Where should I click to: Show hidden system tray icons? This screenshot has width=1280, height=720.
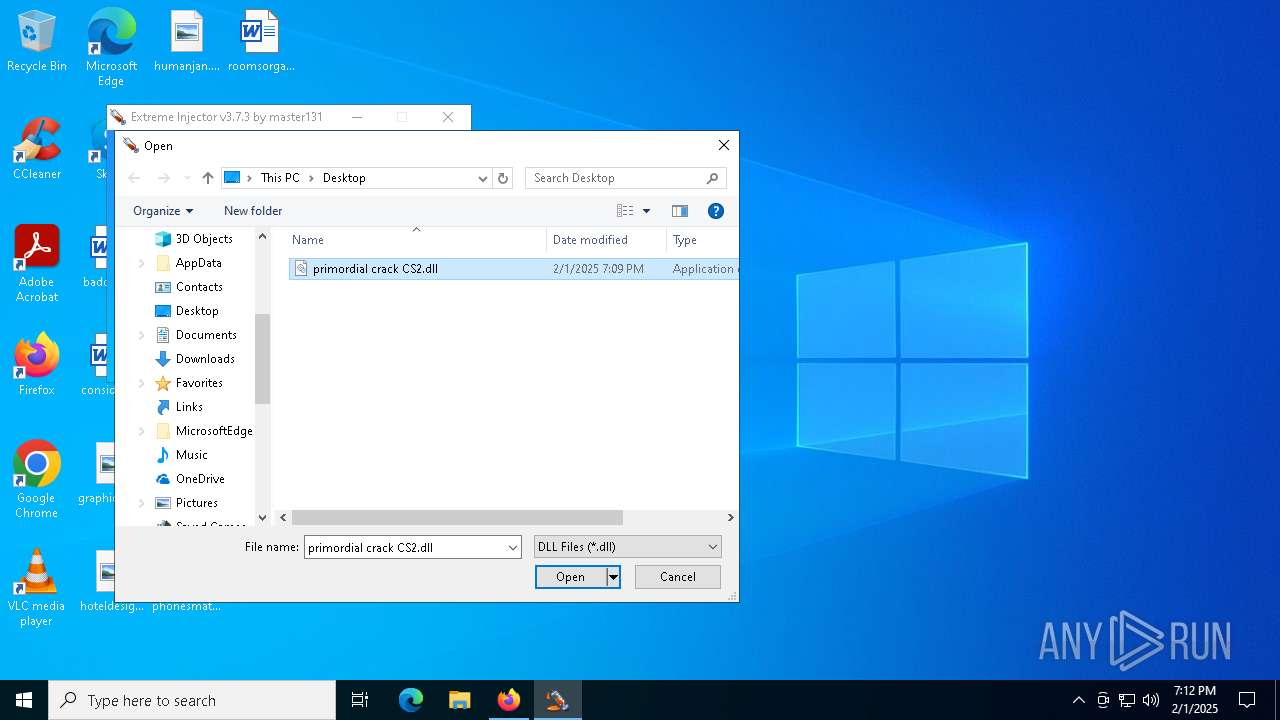pos(1078,700)
